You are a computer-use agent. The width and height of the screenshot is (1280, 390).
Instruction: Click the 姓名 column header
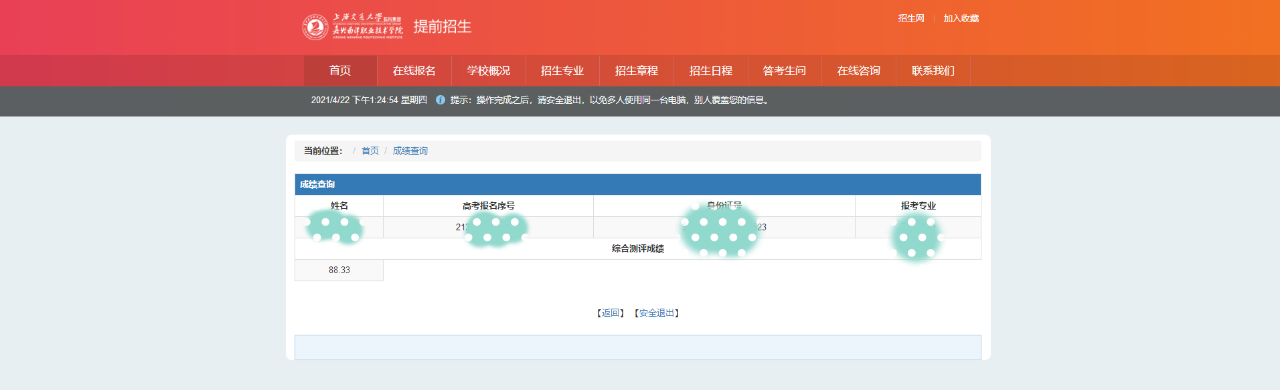click(339, 206)
